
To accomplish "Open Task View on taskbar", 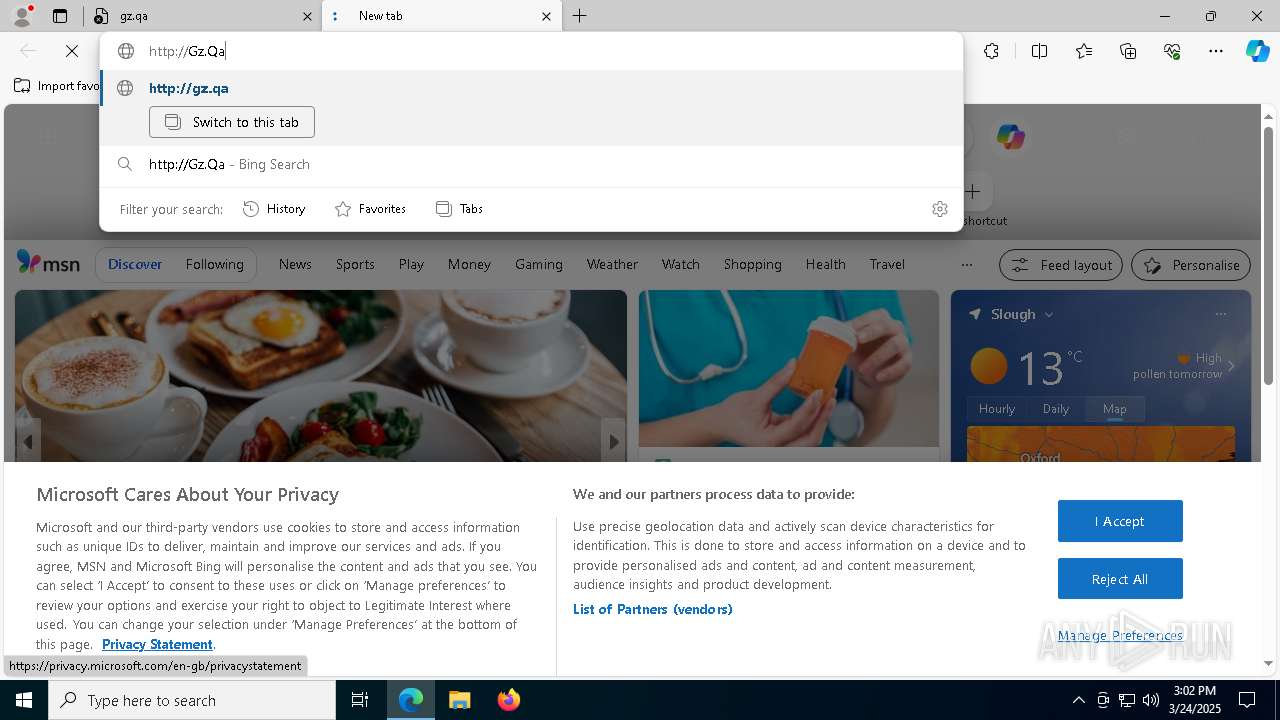I will click(360, 700).
